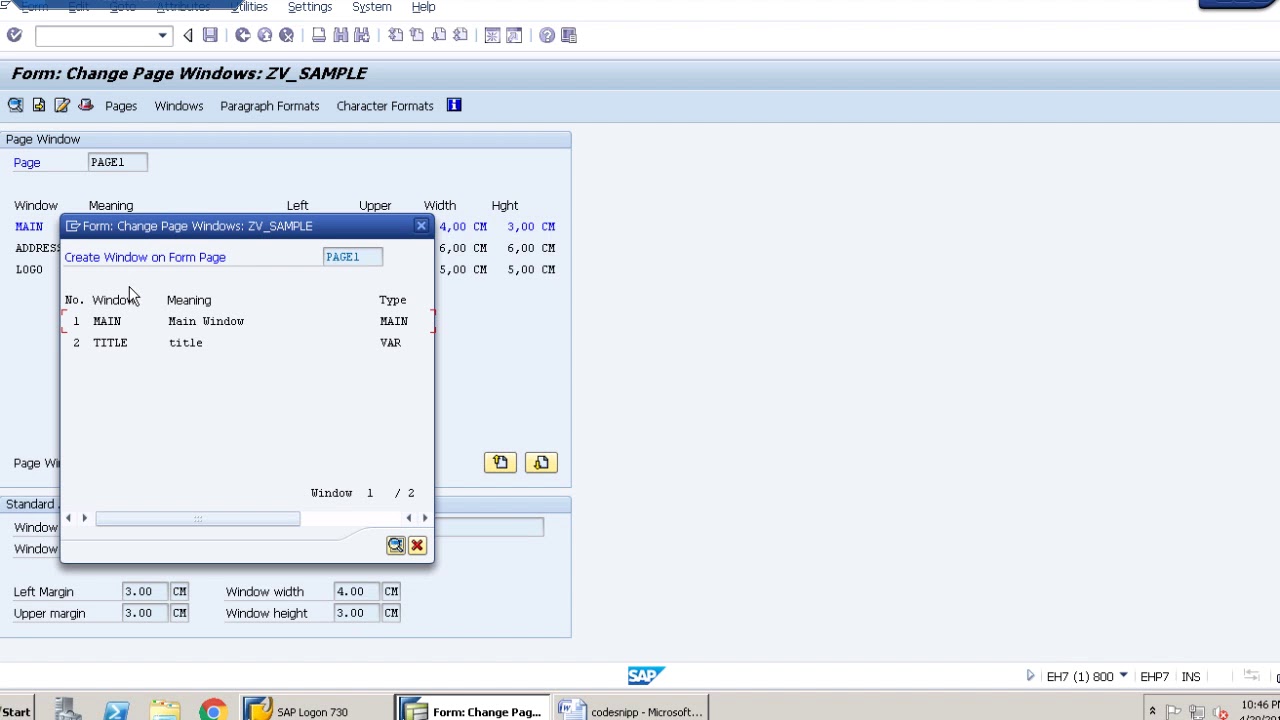Open the System menu
The width and height of the screenshot is (1280, 720).
point(372,7)
